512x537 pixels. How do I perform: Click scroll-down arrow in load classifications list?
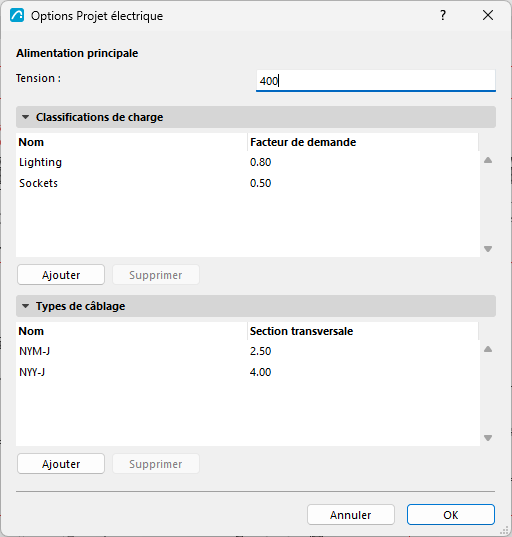[x=488, y=249]
